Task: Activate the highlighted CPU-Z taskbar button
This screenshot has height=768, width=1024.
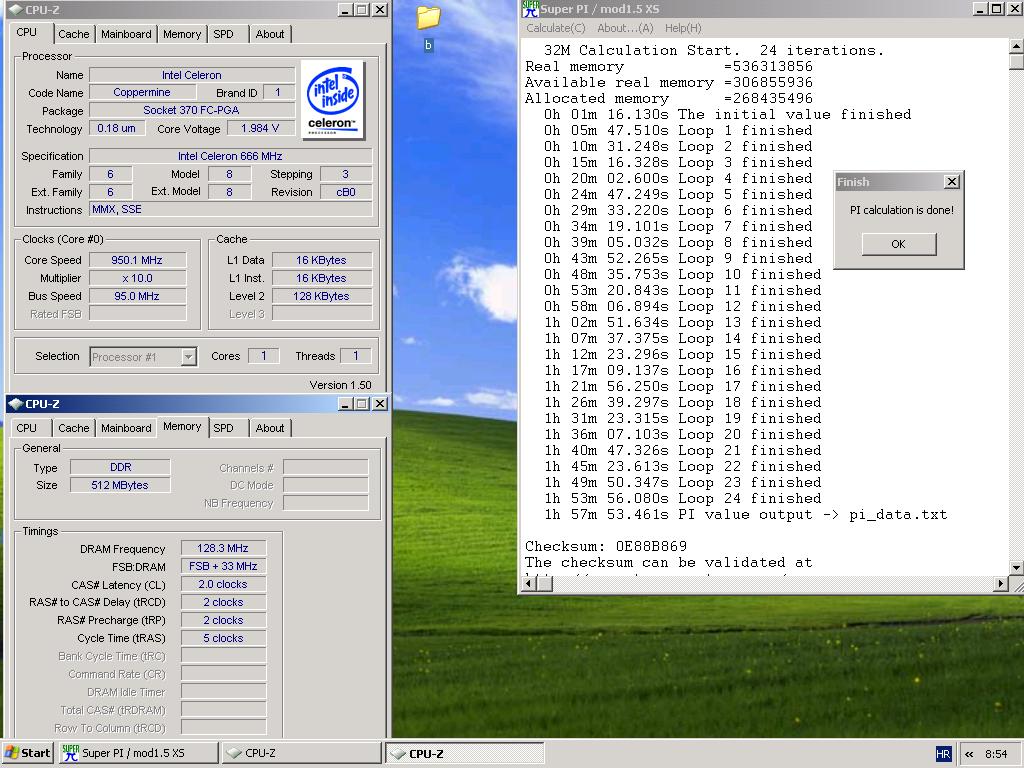Action: click(464, 753)
